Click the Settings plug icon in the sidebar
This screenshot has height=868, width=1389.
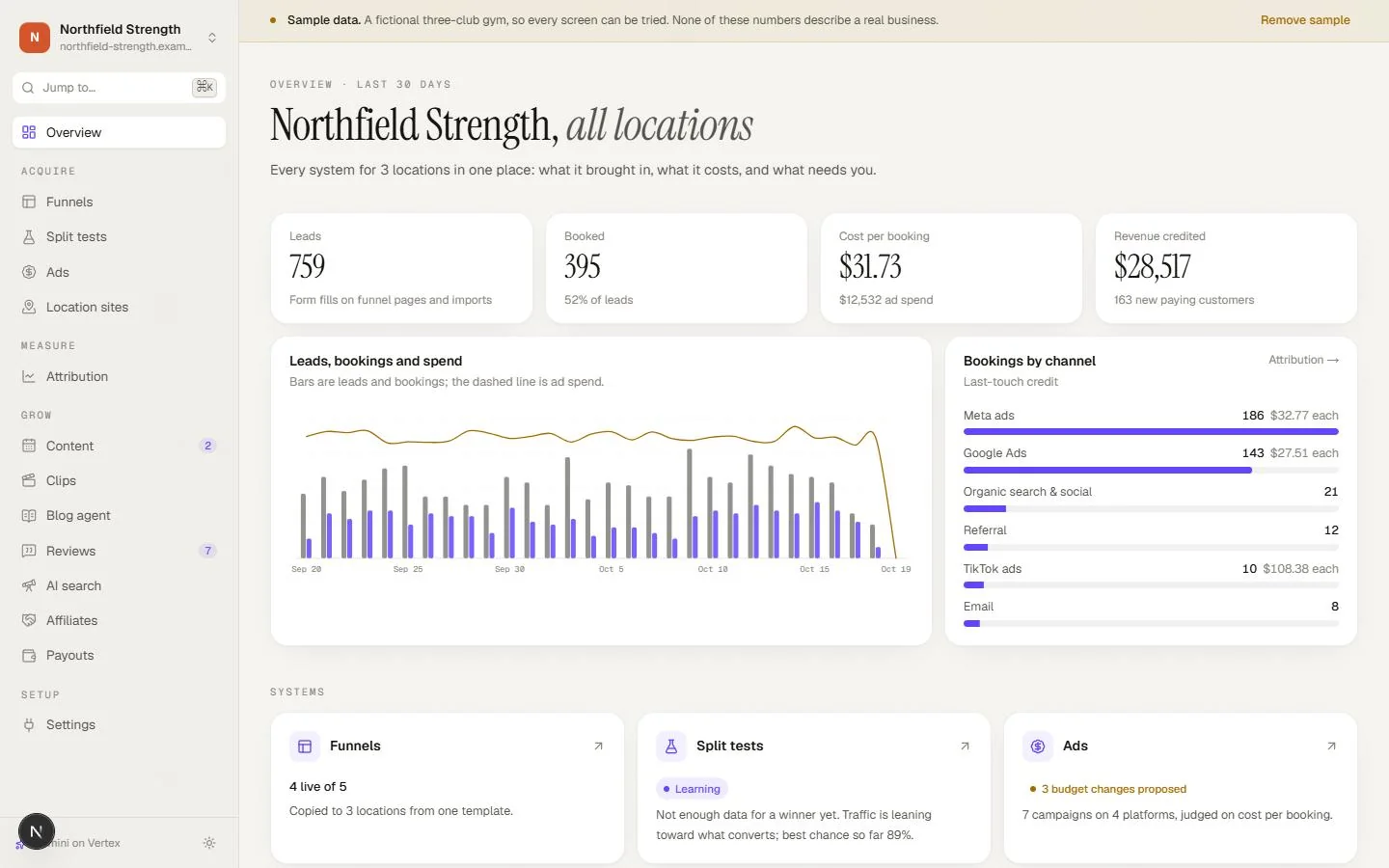click(29, 724)
